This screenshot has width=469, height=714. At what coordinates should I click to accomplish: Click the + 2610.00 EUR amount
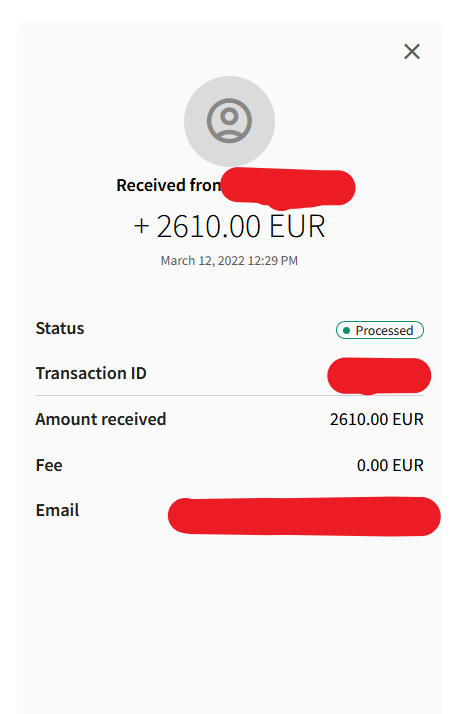pyautogui.click(x=229, y=226)
